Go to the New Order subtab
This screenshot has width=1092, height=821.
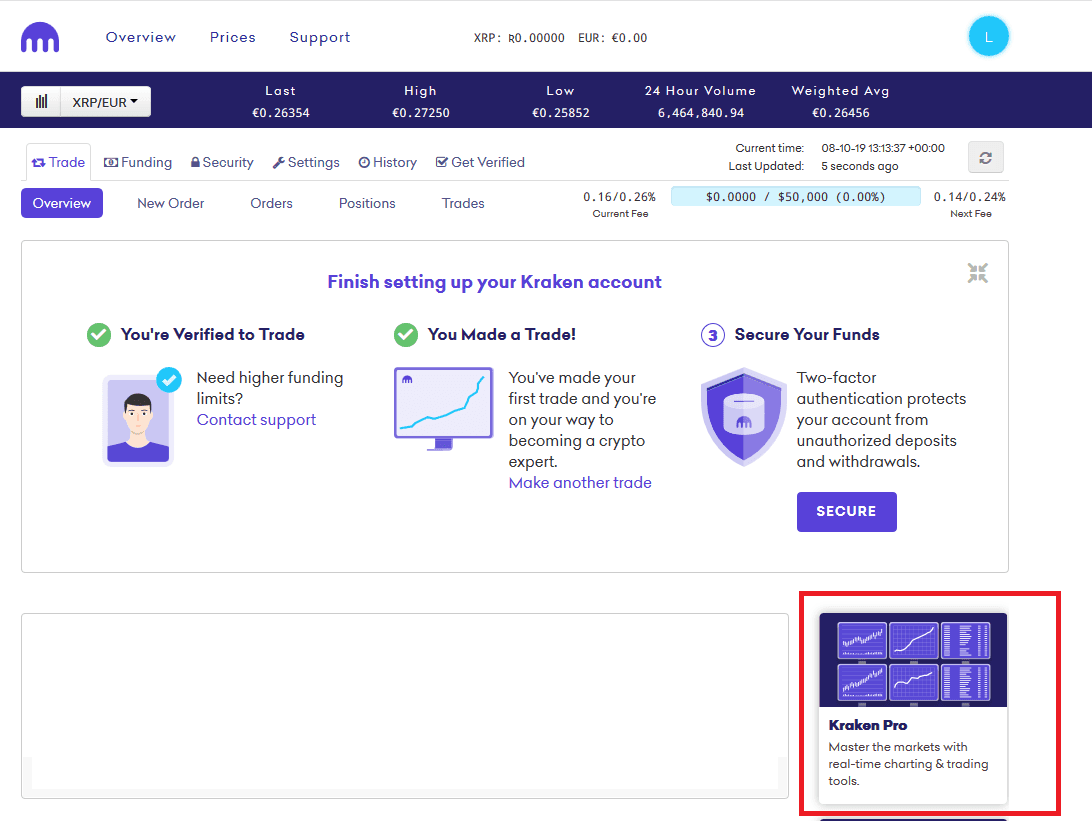(x=170, y=203)
